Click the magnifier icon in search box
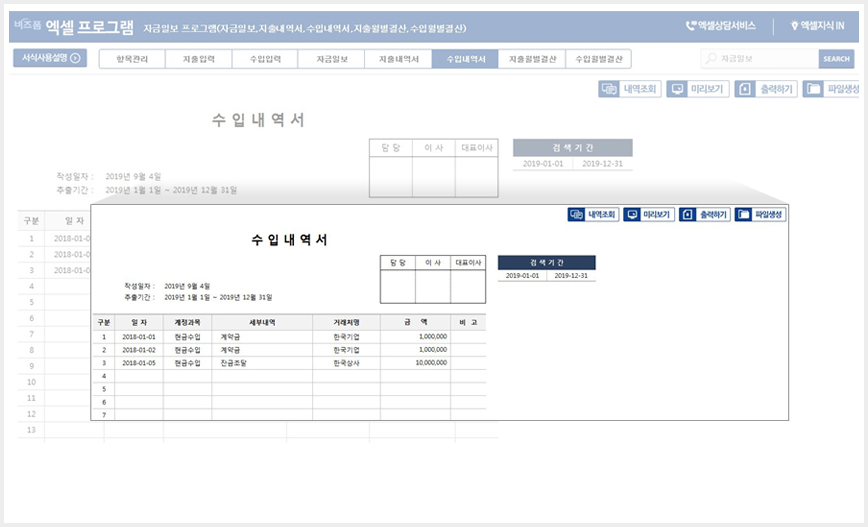 pos(711,58)
